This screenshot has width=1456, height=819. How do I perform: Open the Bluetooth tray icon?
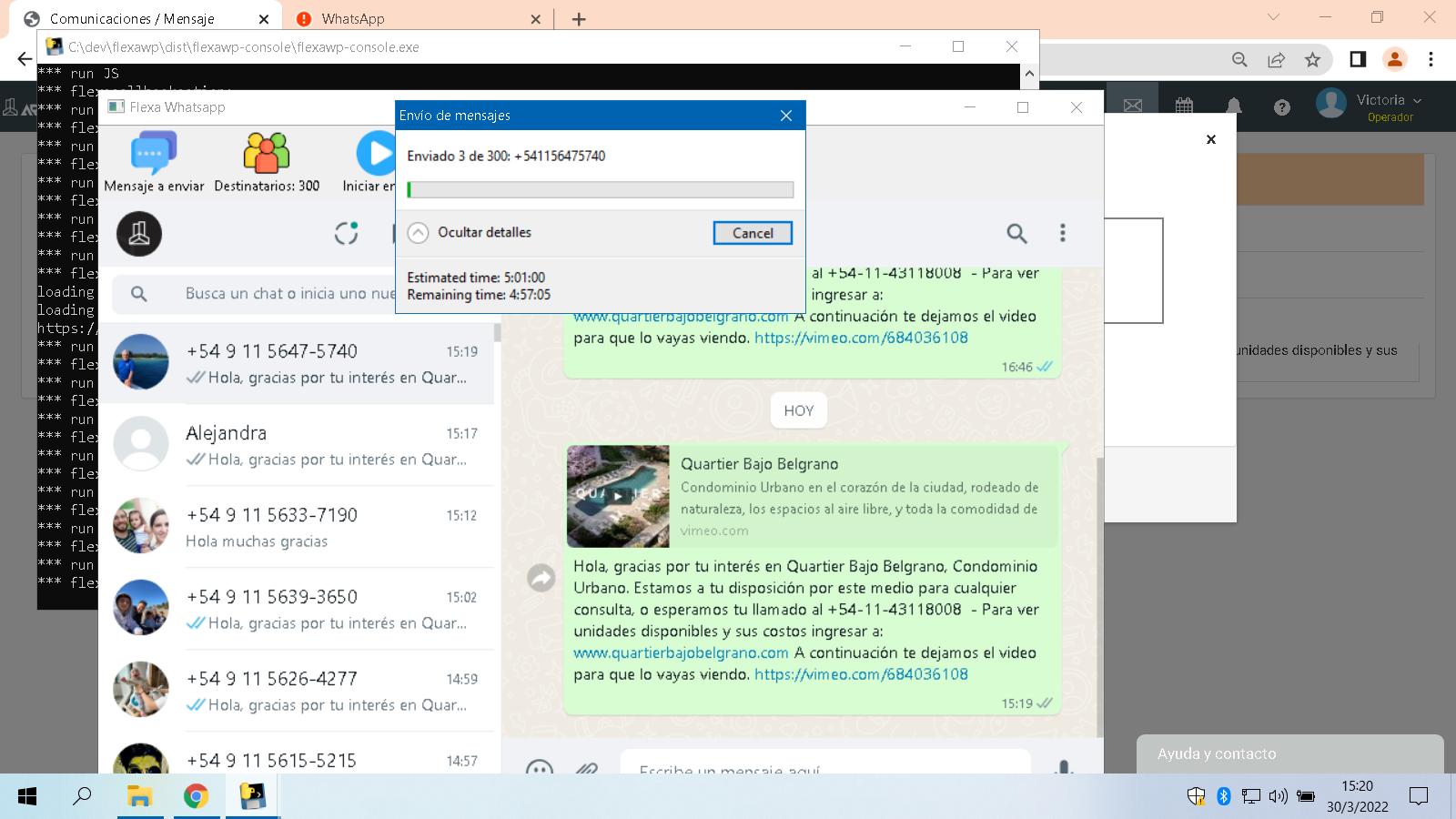pos(1224,796)
